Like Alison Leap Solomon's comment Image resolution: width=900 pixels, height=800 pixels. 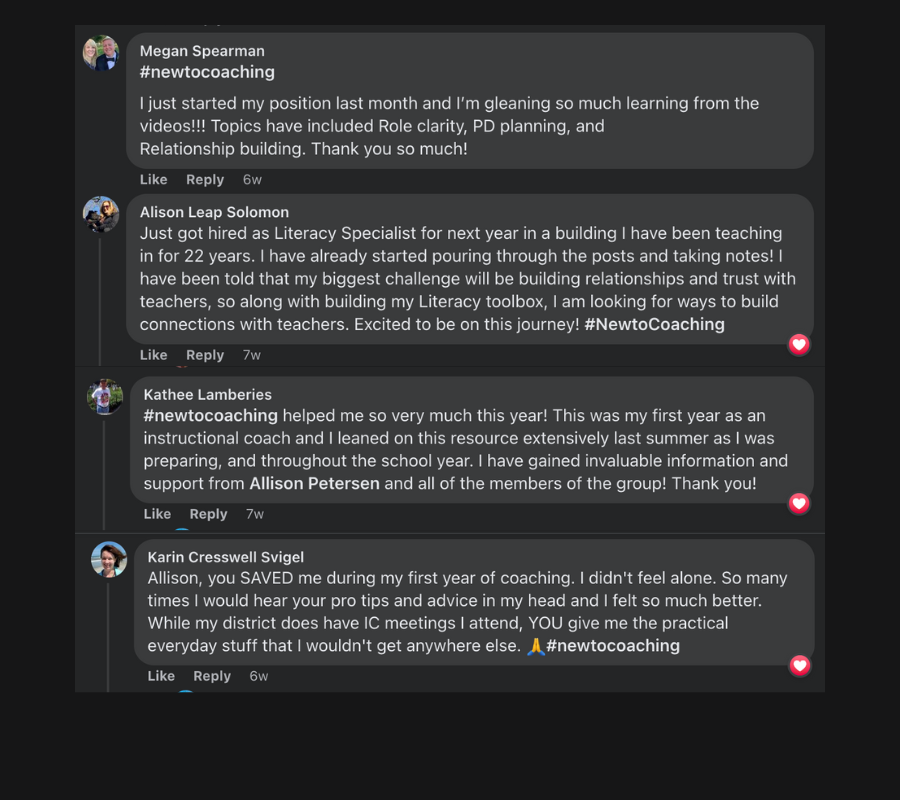point(153,355)
